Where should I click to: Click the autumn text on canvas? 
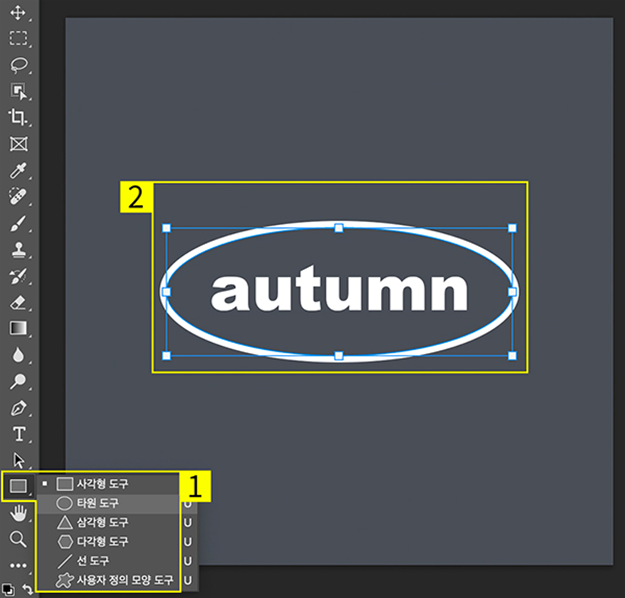point(339,288)
